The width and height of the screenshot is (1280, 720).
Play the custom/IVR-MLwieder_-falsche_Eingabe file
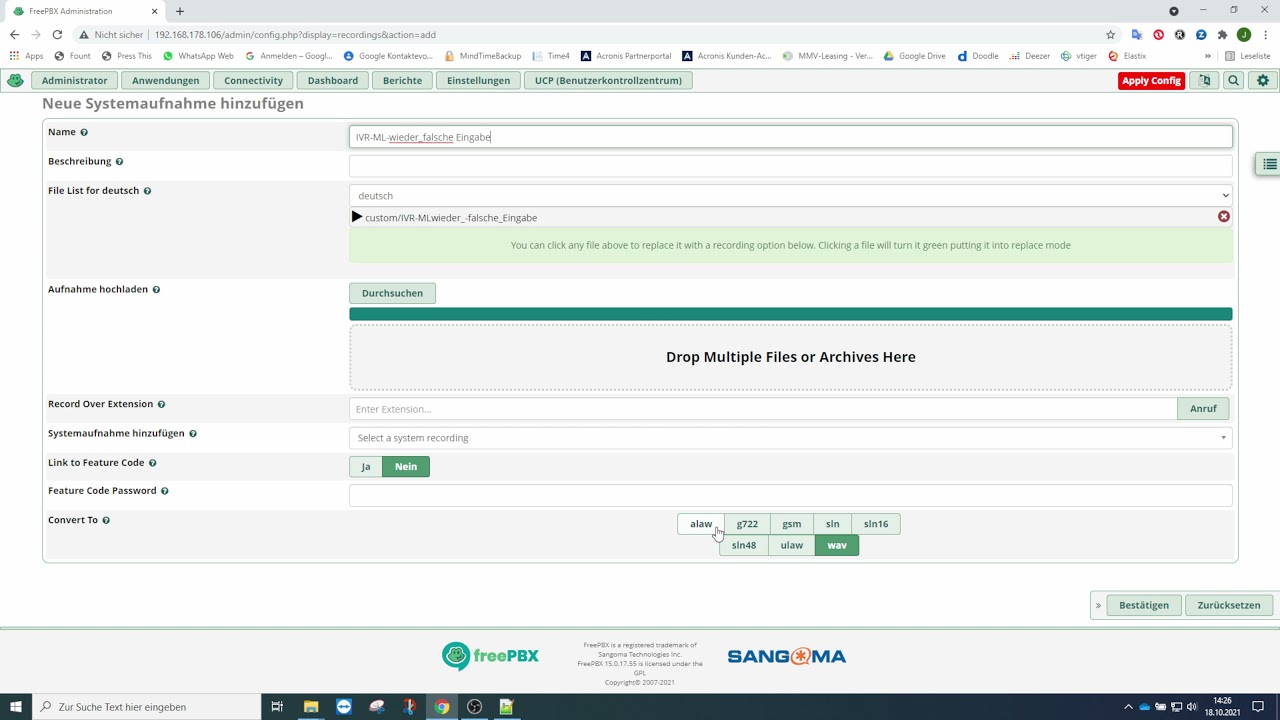(x=357, y=217)
